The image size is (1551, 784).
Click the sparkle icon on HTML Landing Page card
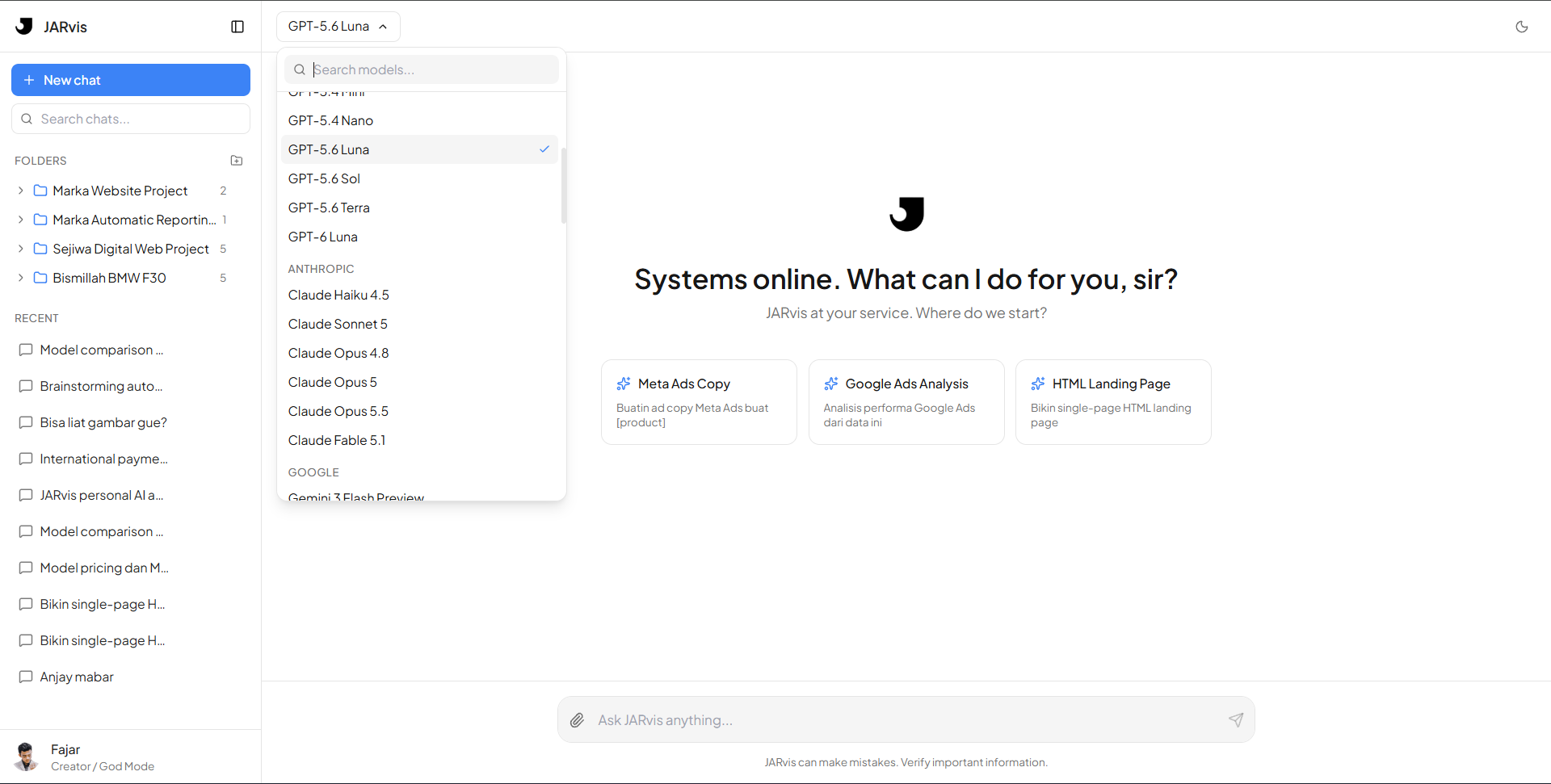tap(1038, 384)
